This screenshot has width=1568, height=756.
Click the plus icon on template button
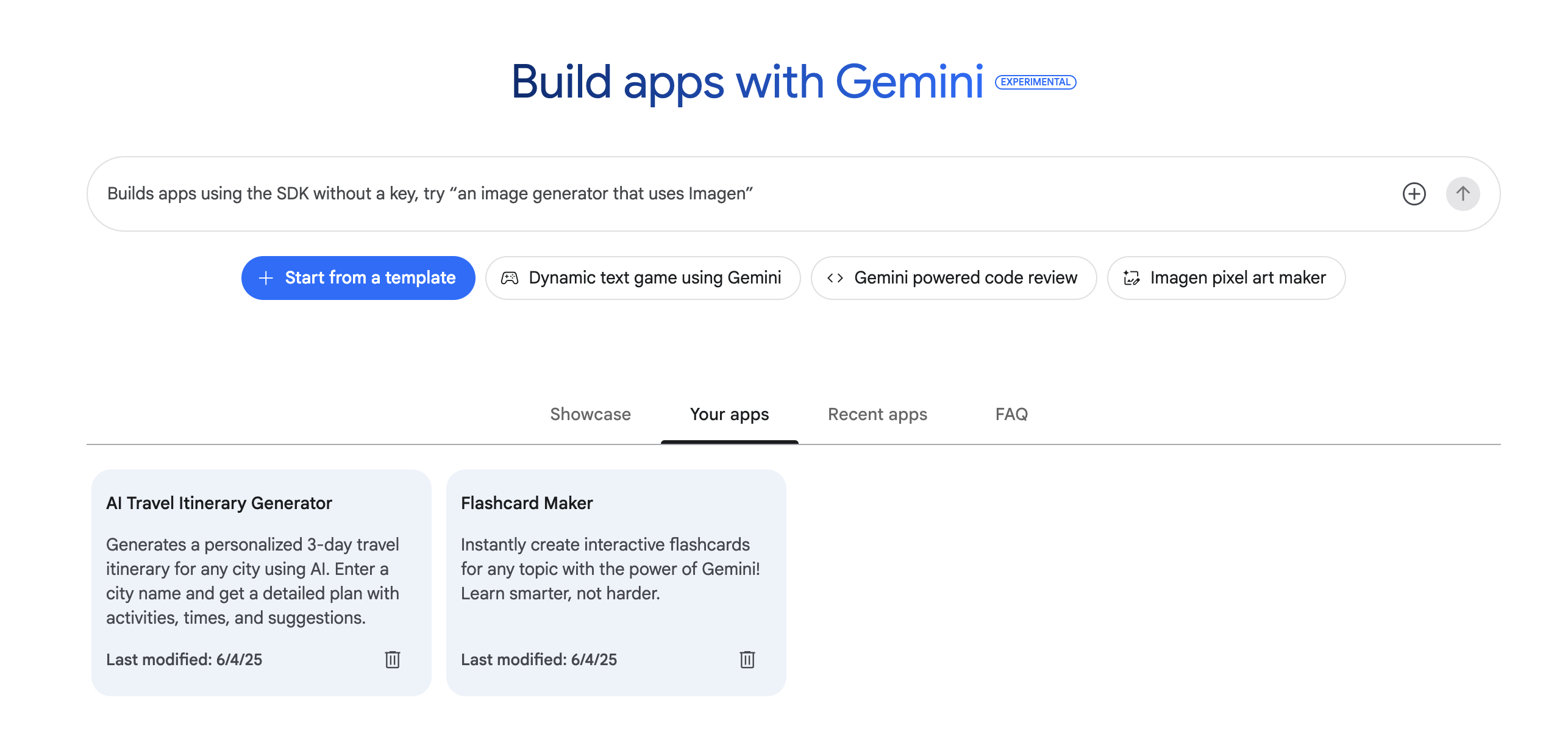click(266, 278)
